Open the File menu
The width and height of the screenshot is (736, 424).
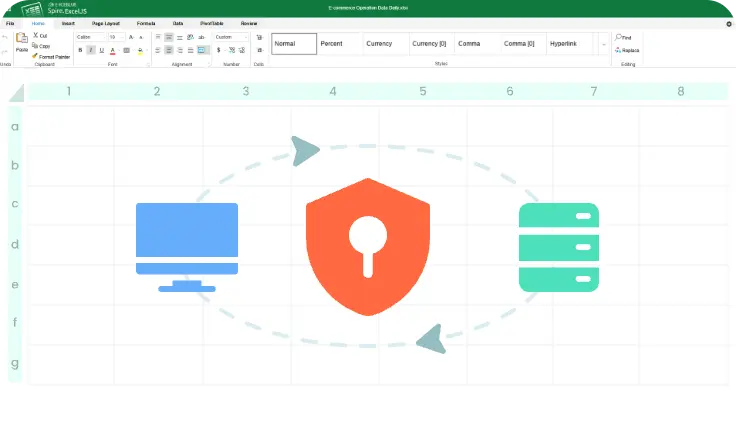pos(10,22)
